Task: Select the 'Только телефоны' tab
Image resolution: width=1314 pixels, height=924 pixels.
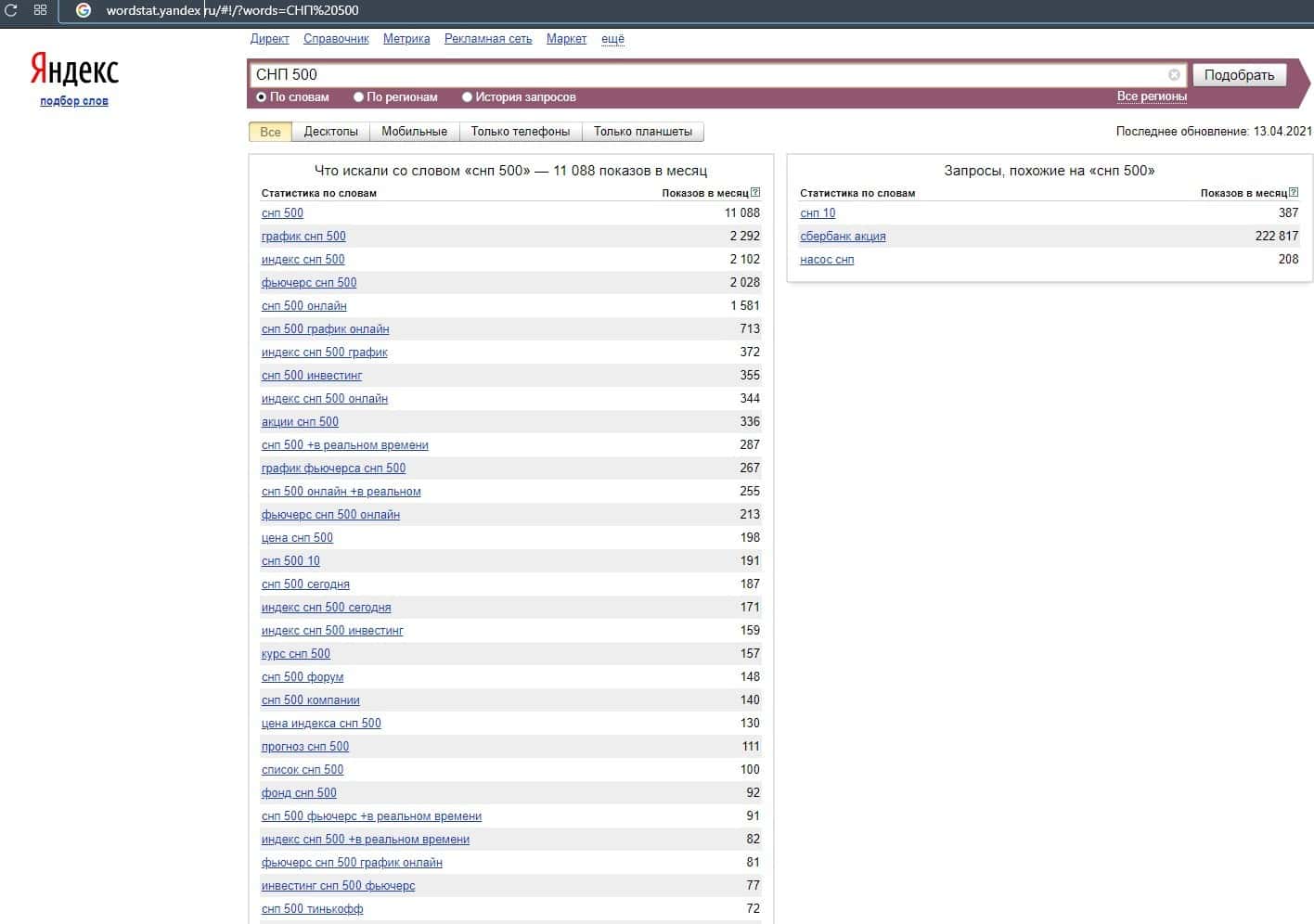Action: pos(520,132)
